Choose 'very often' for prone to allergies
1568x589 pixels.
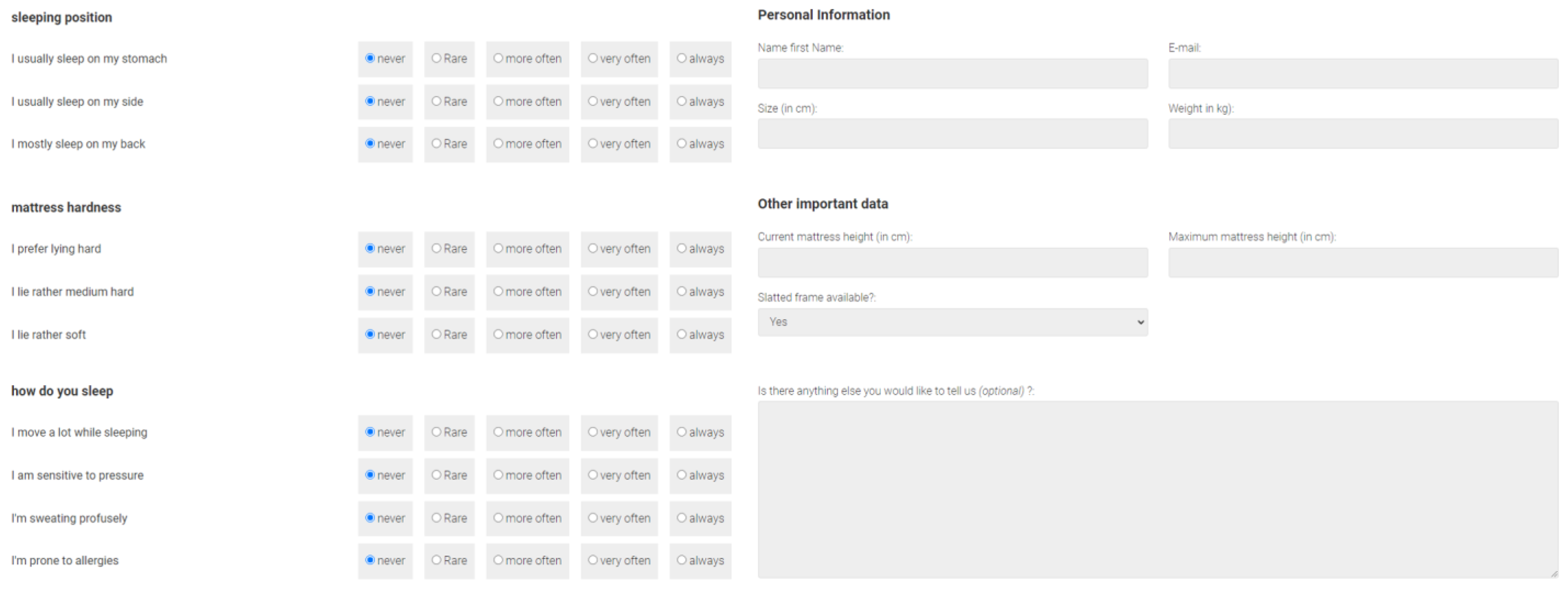click(592, 560)
